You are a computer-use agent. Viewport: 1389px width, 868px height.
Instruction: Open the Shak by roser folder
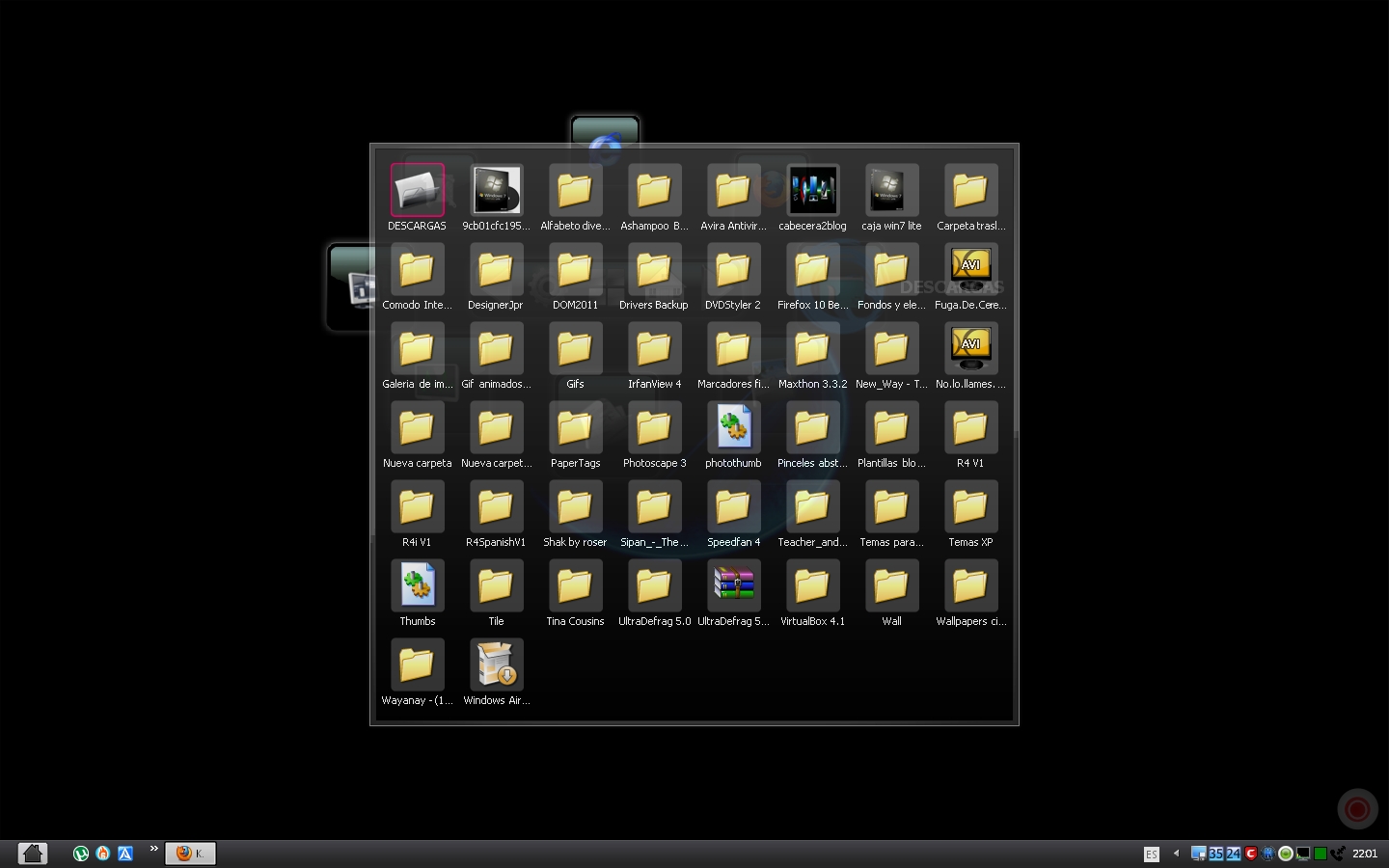575,506
